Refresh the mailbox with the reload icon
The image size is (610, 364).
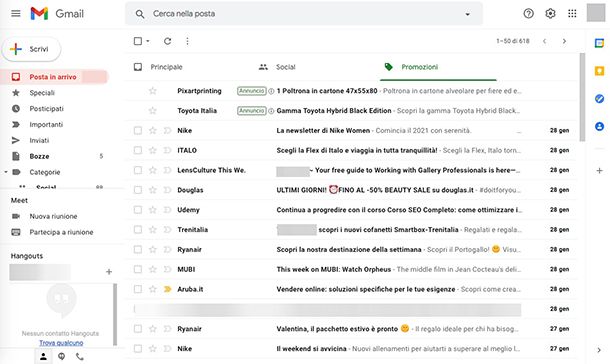167,41
